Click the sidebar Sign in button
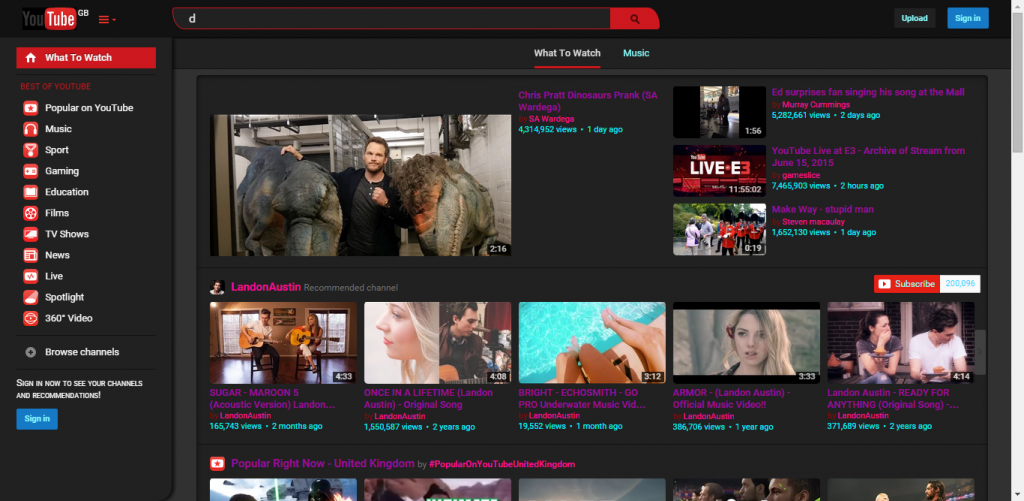The image size is (1024, 501). 37,419
